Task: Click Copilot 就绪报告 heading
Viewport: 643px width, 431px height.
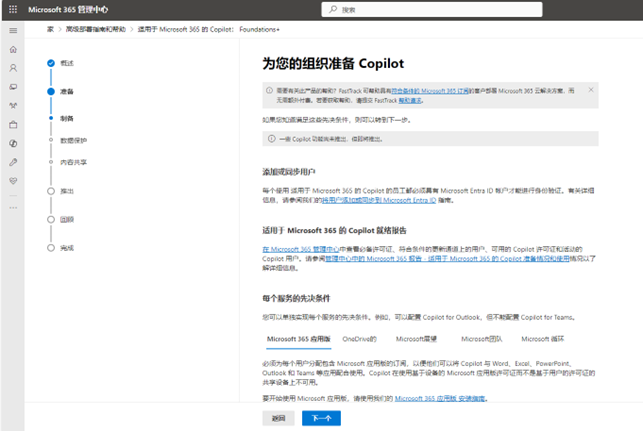Action: click(335, 230)
